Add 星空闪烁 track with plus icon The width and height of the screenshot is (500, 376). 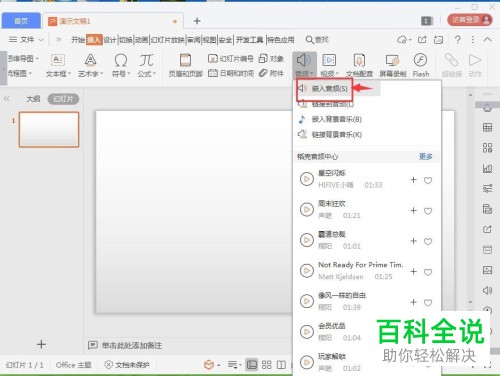tap(413, 180)
